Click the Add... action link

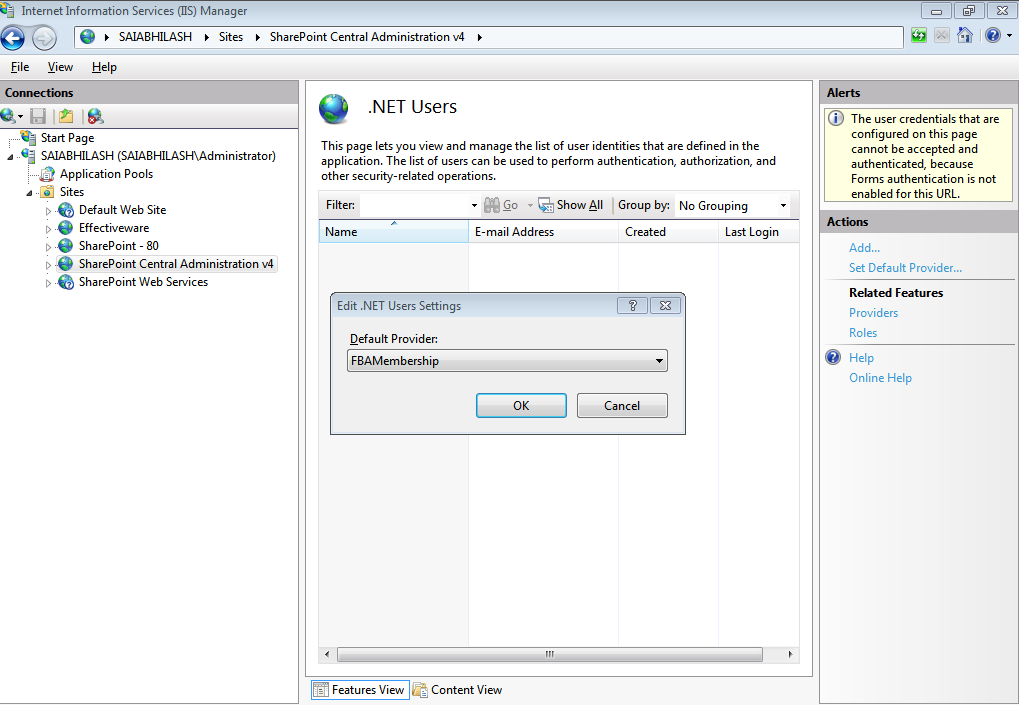tap(864, 248)
